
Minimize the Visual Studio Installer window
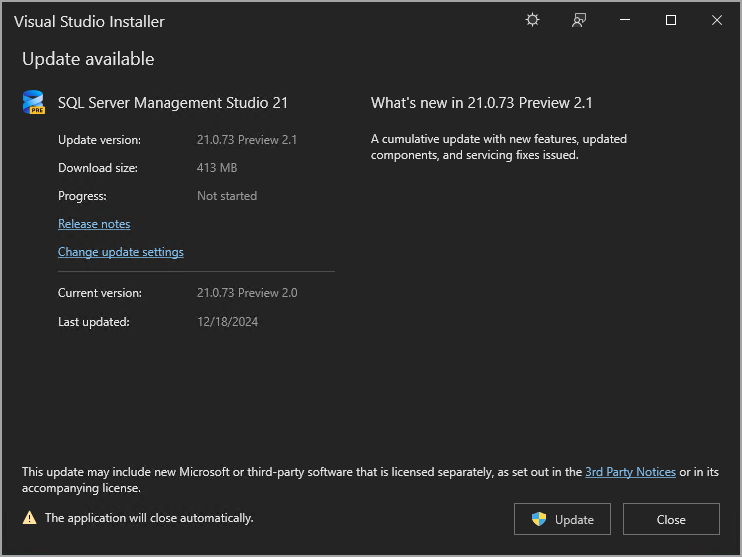[x=625, y=20]
